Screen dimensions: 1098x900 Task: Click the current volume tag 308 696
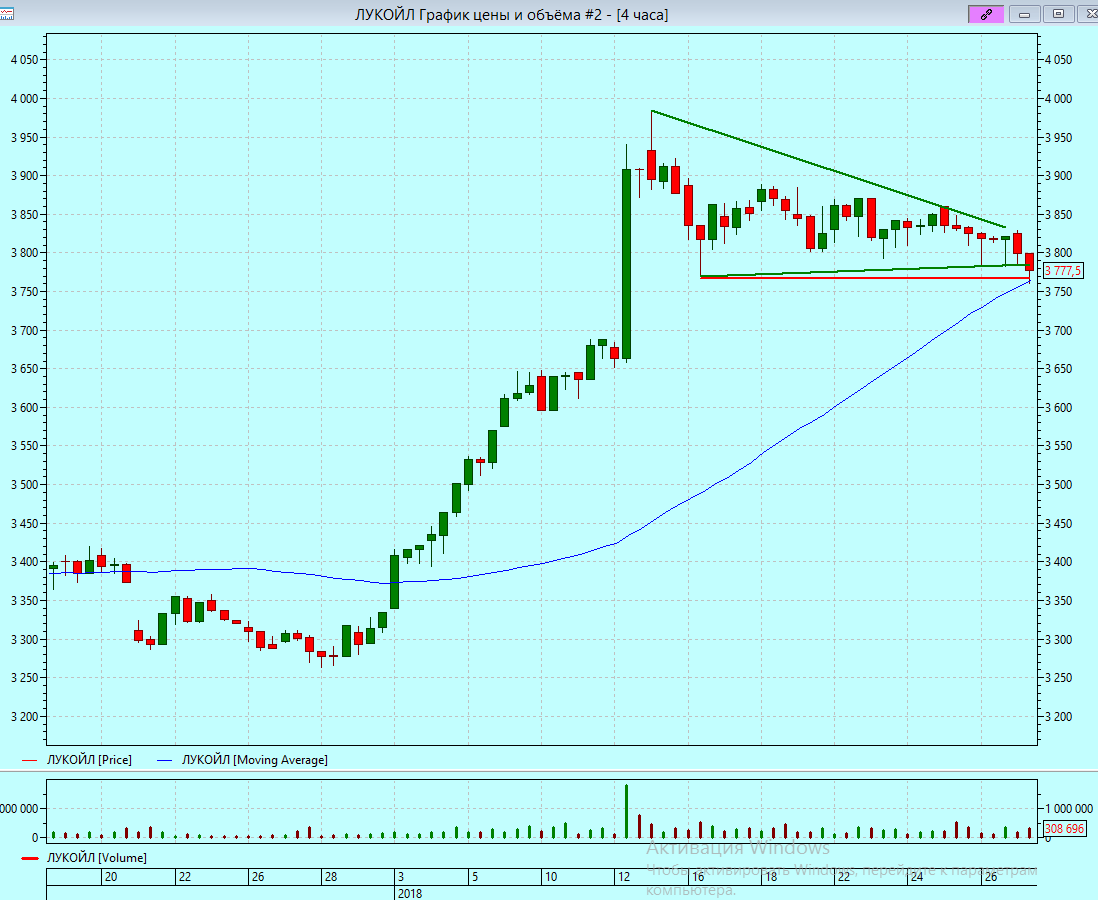pyautogui.click(x=1064, y=829)
